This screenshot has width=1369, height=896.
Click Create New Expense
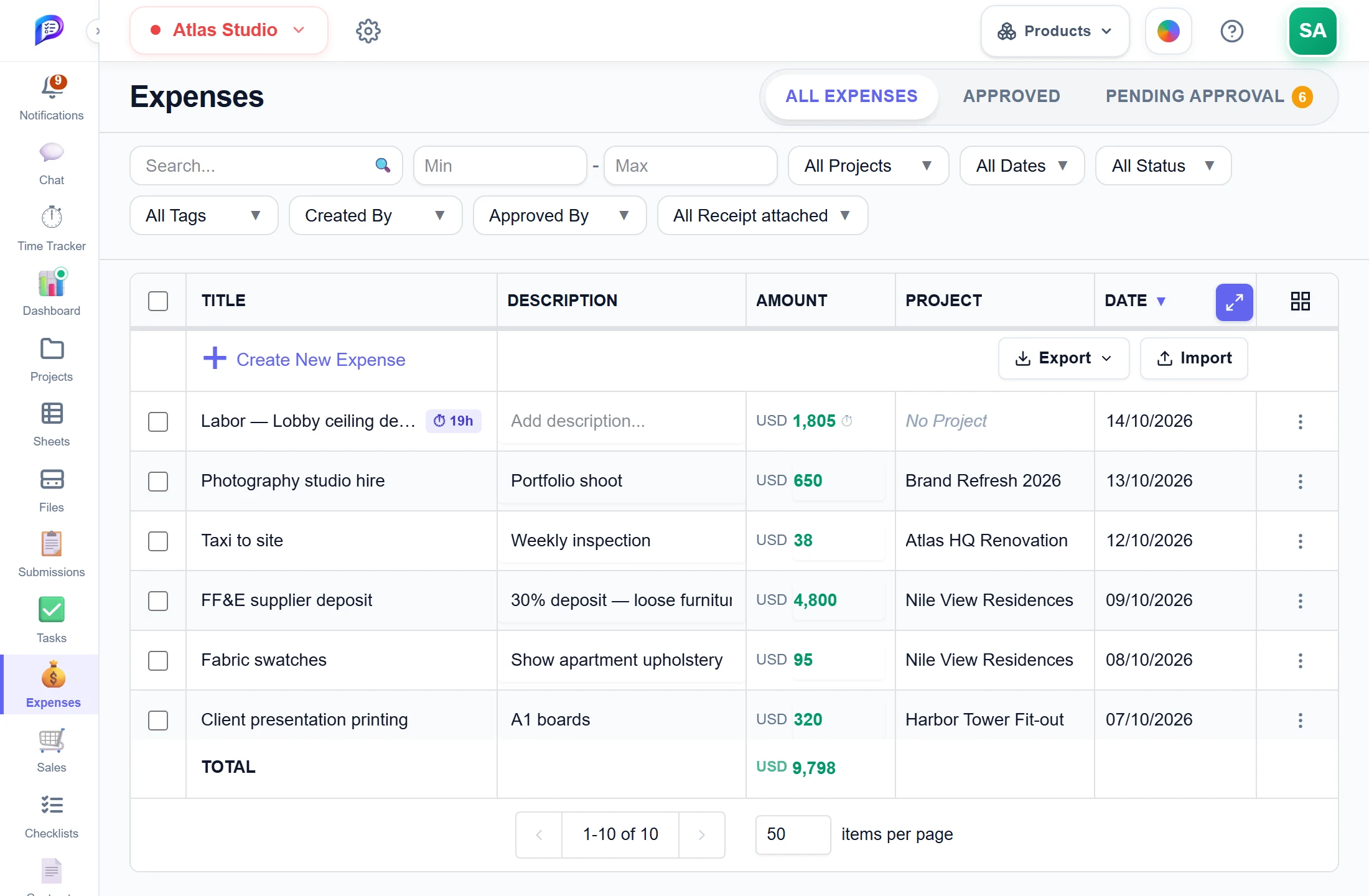click(x=304, y=359)
